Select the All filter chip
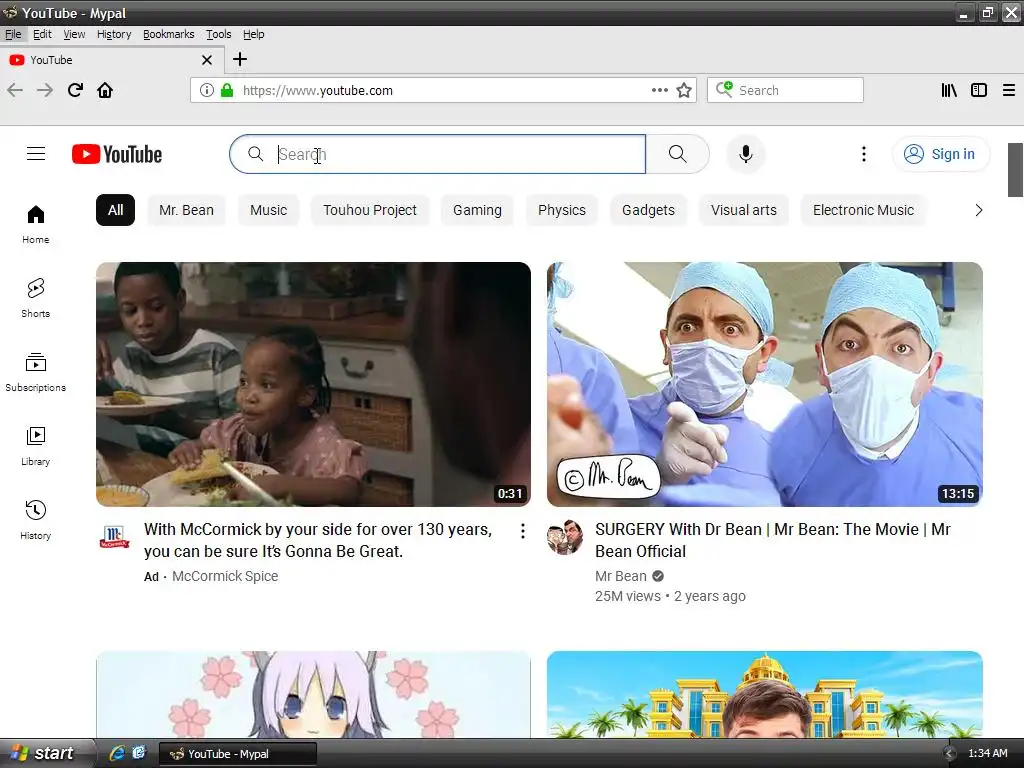 tap(116, 210)
